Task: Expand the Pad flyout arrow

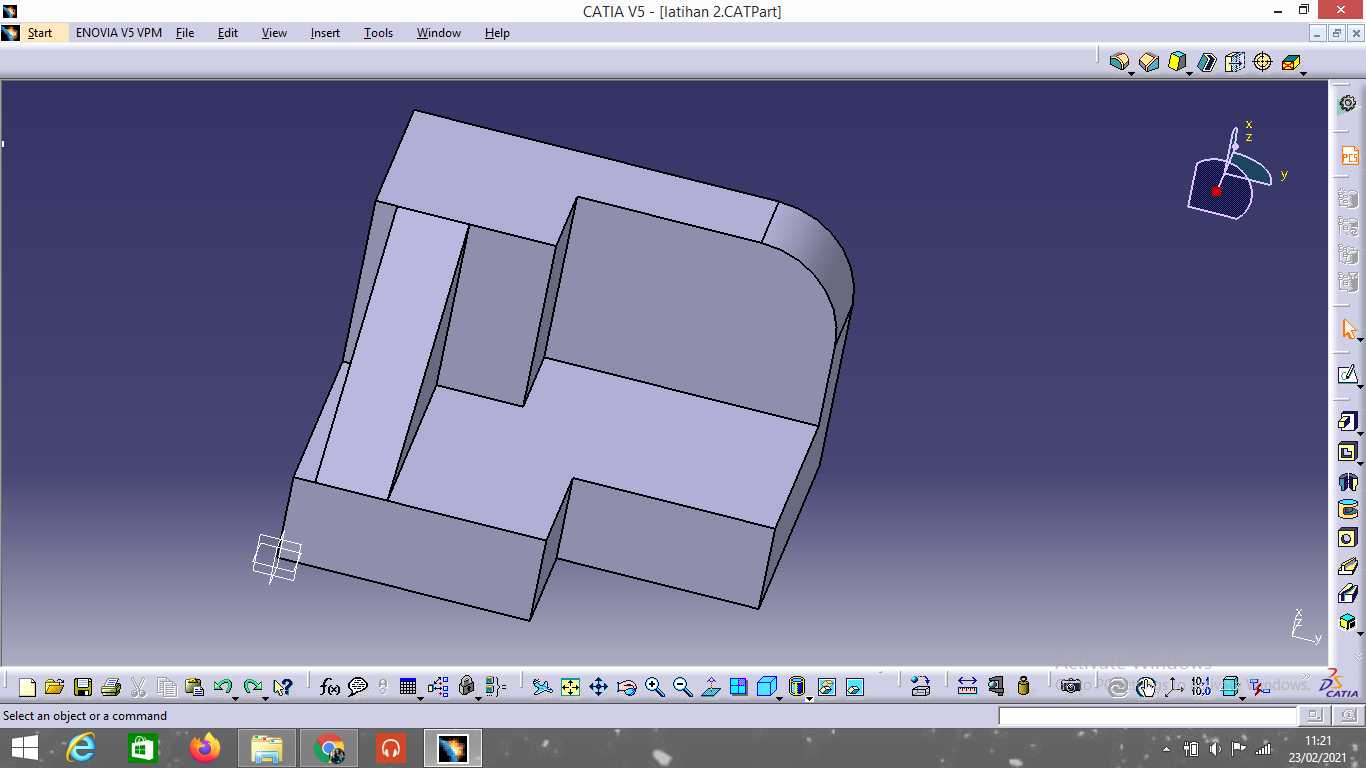Action: 1360,433
